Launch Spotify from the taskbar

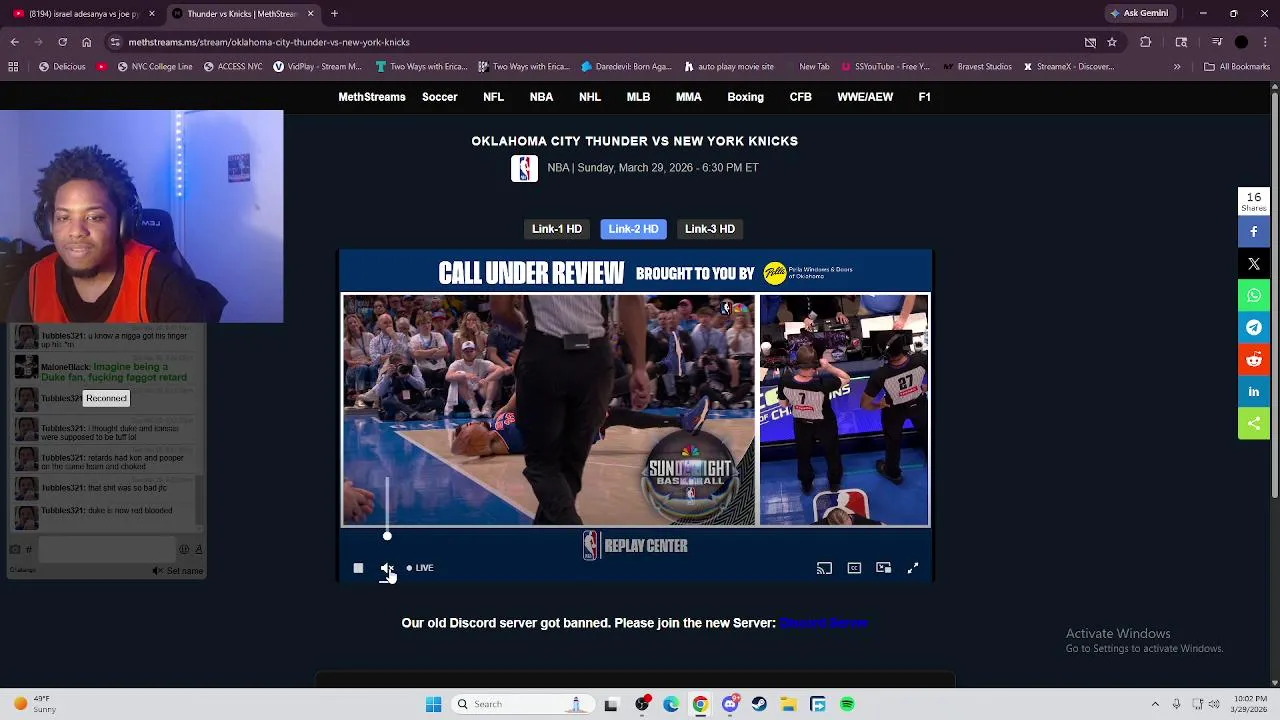point(847,704)
